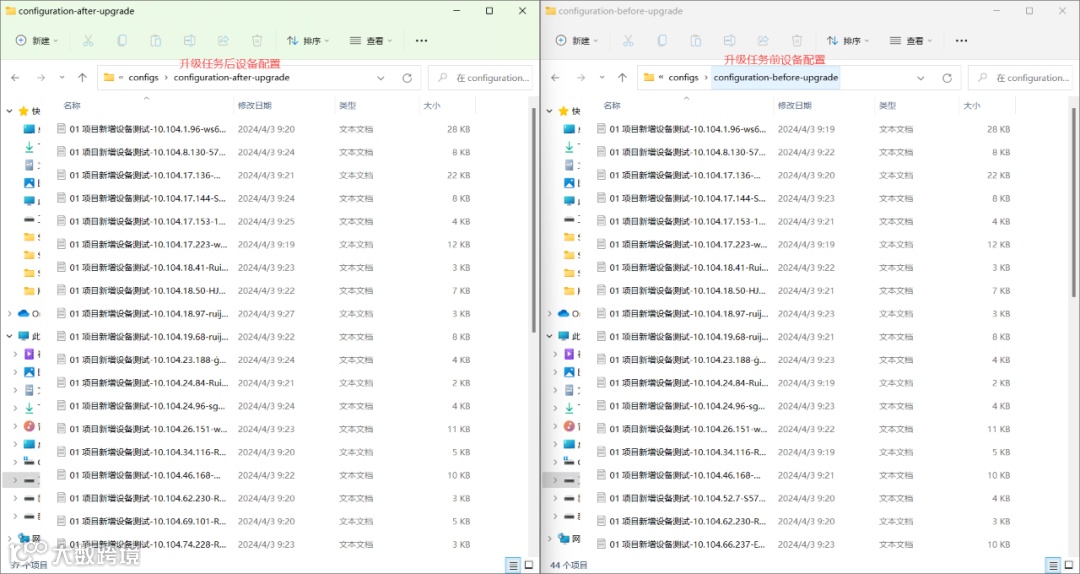
Task: Go up one folder in configuration-after-upgrade window
Action: pyautogui.click(x=82, y=78)
